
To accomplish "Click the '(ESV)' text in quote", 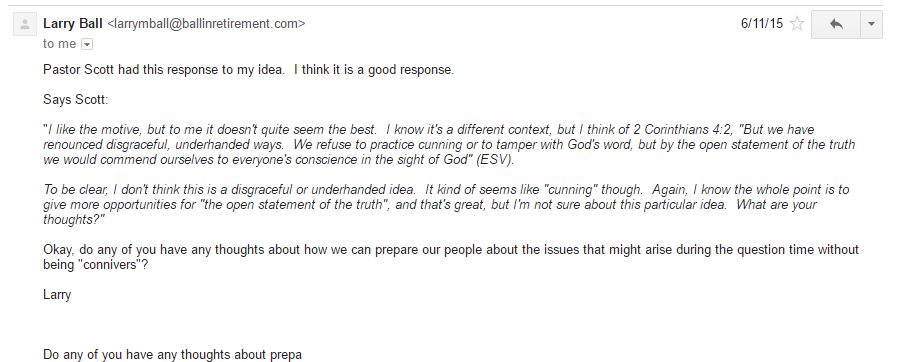I will coord(495,160).
